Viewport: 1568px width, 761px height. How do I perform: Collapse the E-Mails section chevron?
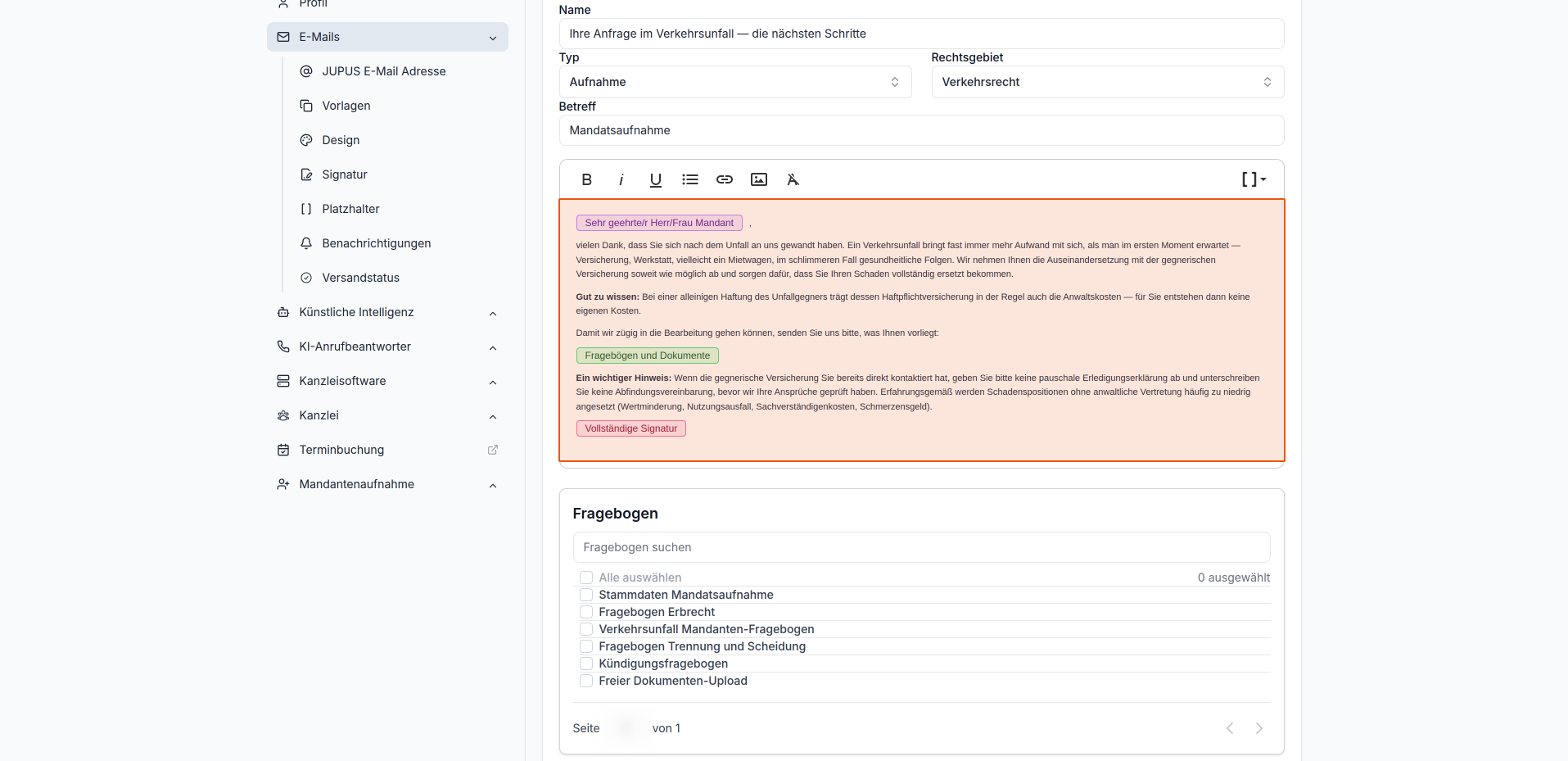click(x=493, y=38)
